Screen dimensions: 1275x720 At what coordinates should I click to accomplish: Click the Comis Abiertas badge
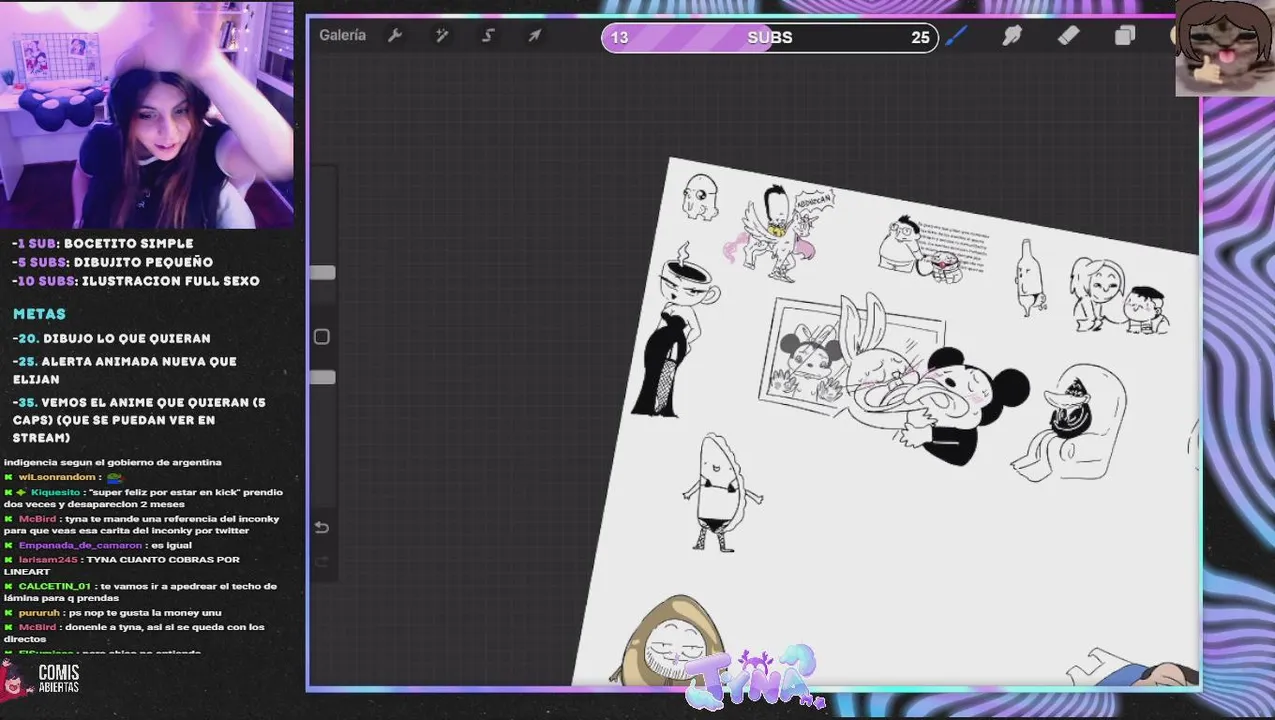click(41, 677)
